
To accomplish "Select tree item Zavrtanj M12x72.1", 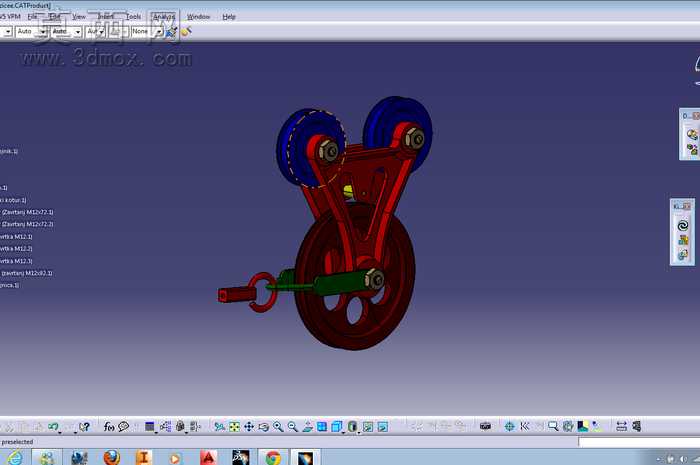I will 27,212.
